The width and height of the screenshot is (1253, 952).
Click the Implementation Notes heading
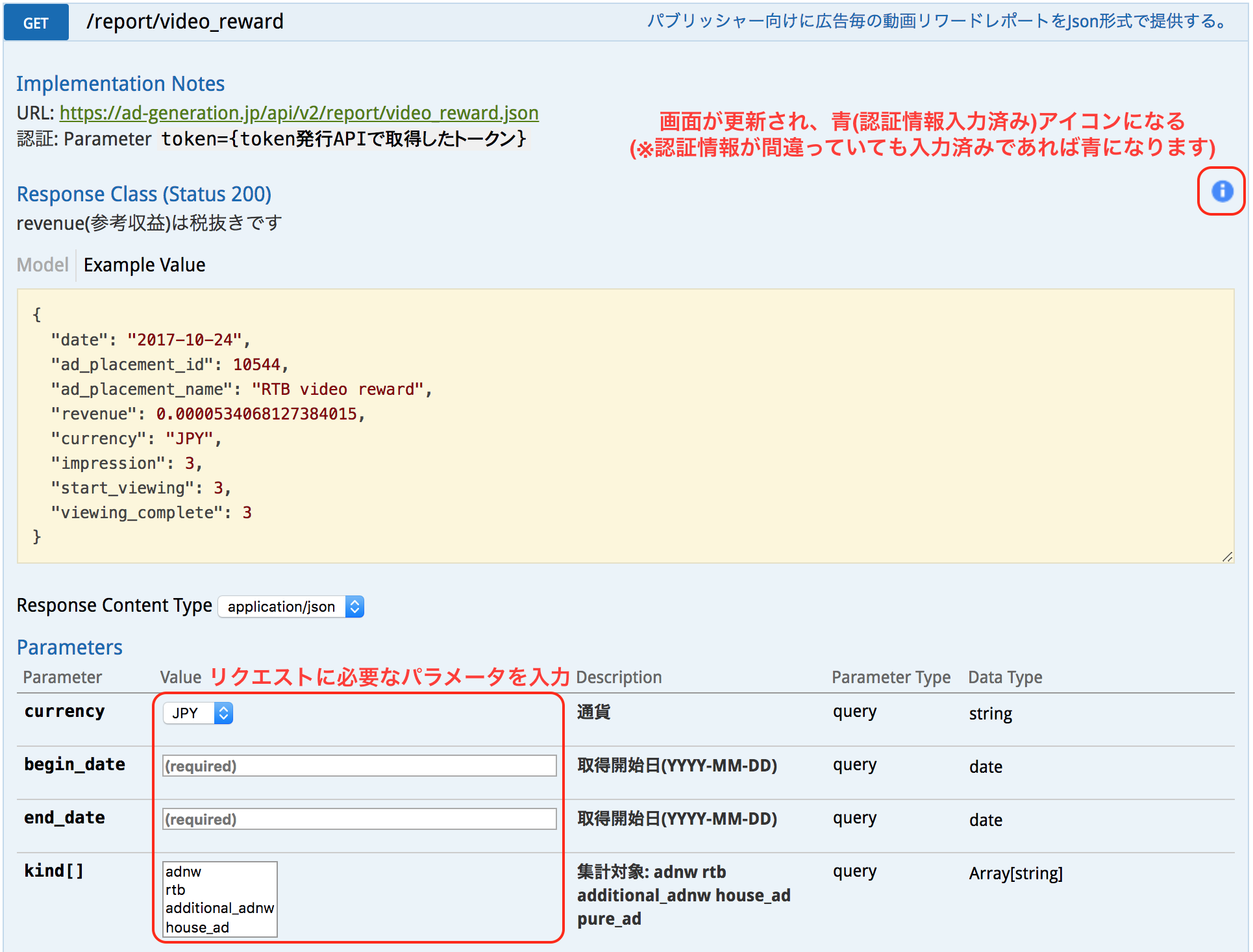(121, 83)
